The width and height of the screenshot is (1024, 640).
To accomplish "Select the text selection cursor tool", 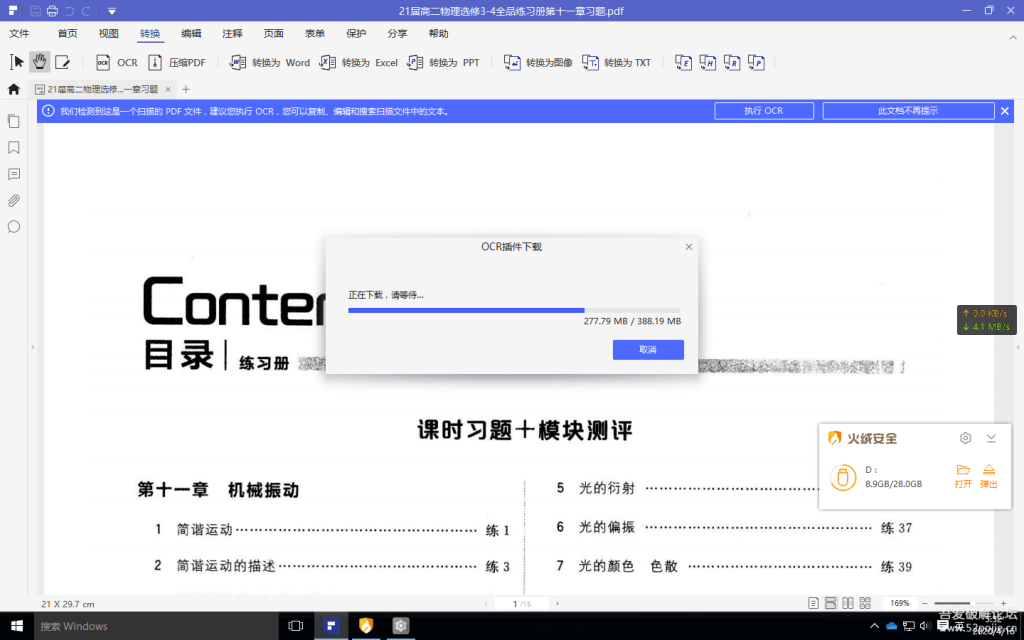I will point(17,62).
